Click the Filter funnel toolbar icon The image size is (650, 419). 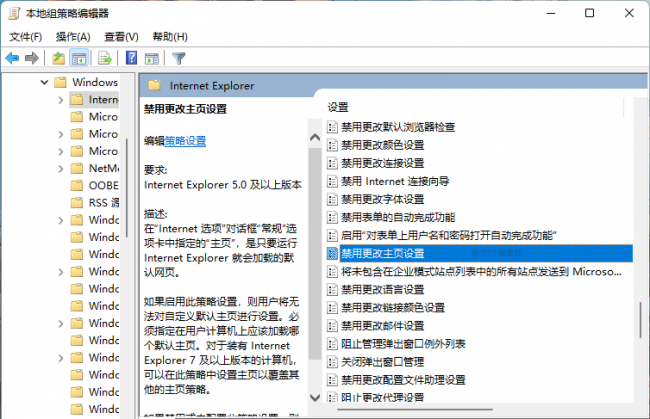pos(179,58)
